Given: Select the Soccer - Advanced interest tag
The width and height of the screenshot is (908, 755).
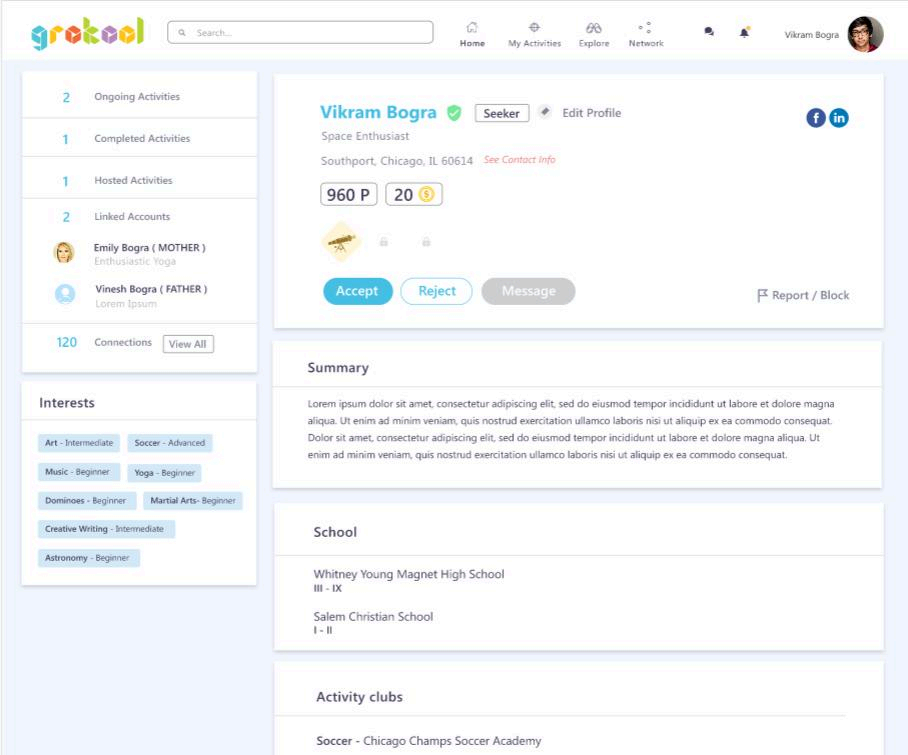Looking at the screenshot, I should pos(169,443).
